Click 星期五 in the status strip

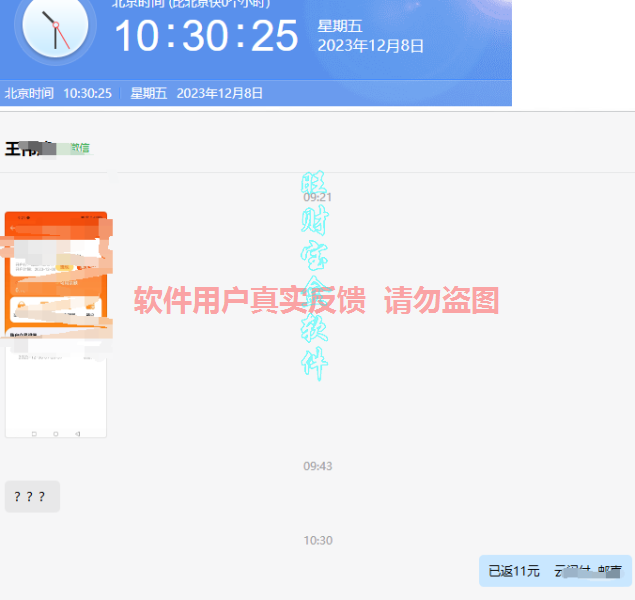[x=148, y=93]
